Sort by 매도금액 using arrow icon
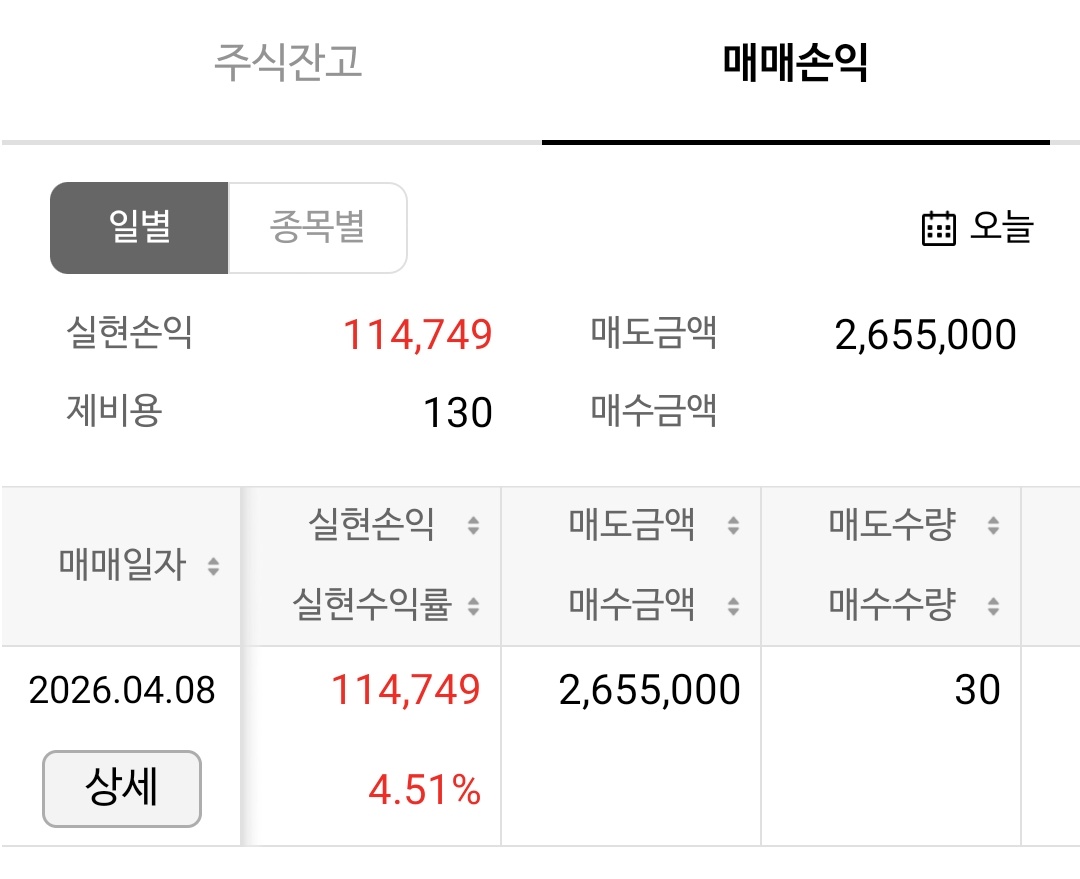The height and width of the screenshot is (879, 1080). pos(733,526)
